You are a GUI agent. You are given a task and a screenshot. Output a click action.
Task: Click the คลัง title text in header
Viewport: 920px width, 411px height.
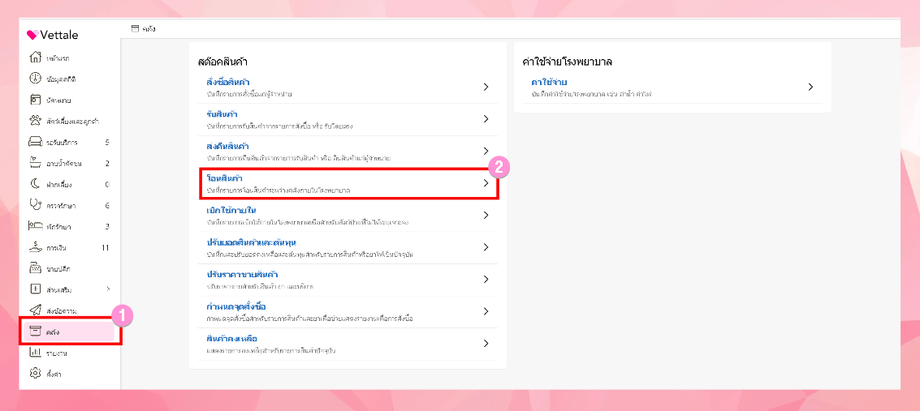click(x=149, y=29)
